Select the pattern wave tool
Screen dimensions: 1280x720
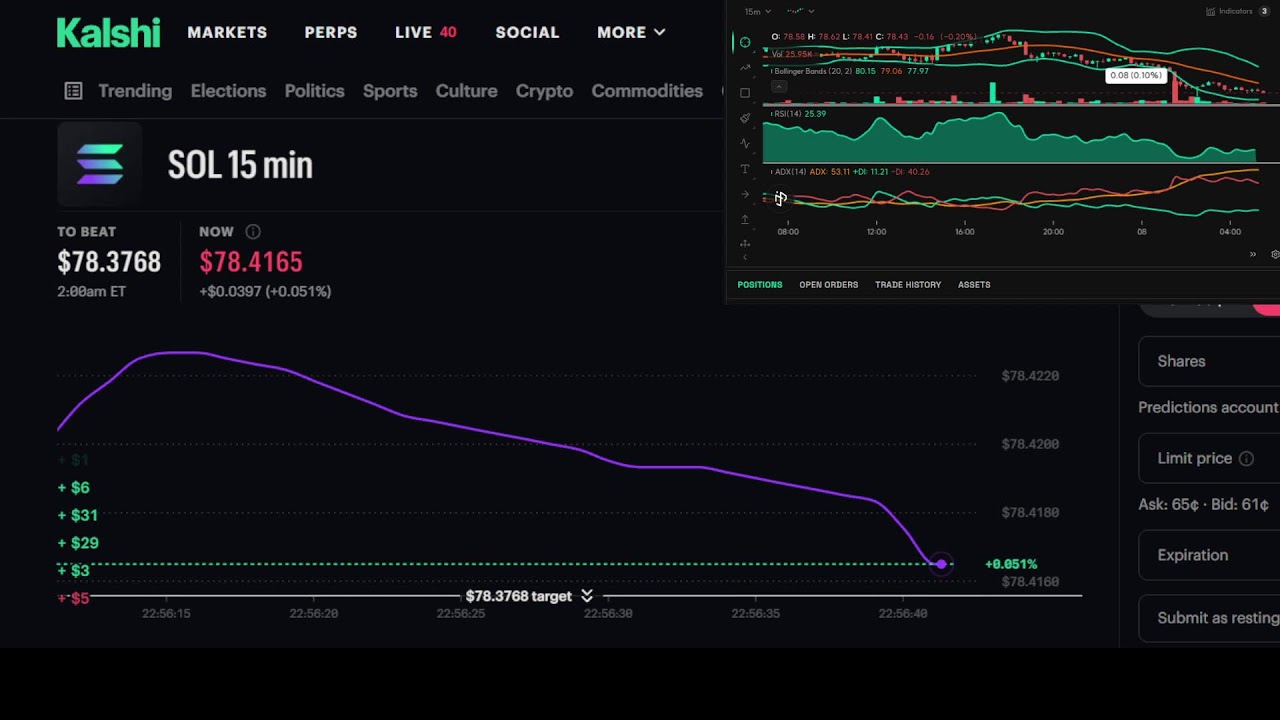[x=745, y=144]
